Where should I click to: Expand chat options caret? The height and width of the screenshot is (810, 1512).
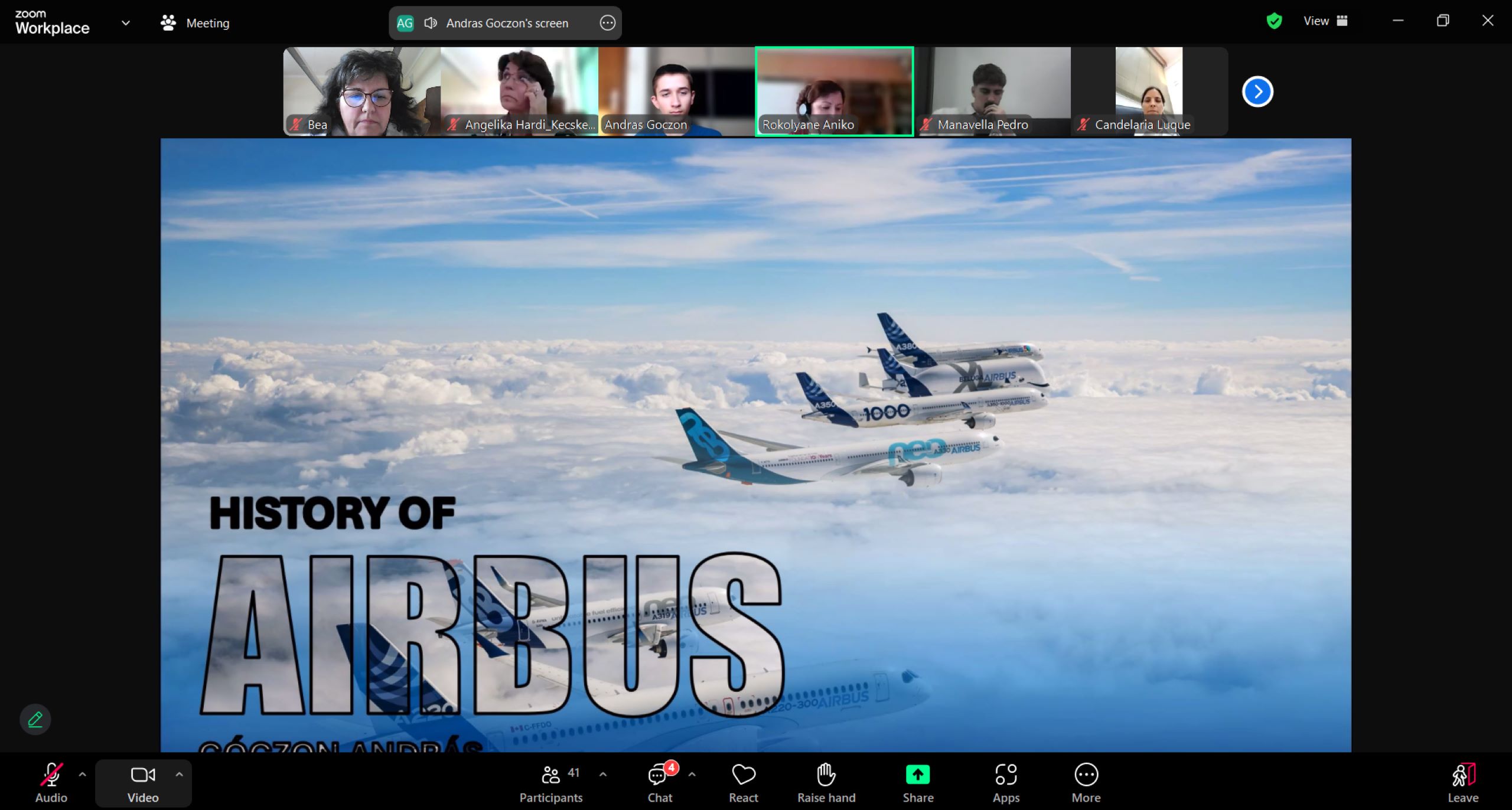point(692,774)
